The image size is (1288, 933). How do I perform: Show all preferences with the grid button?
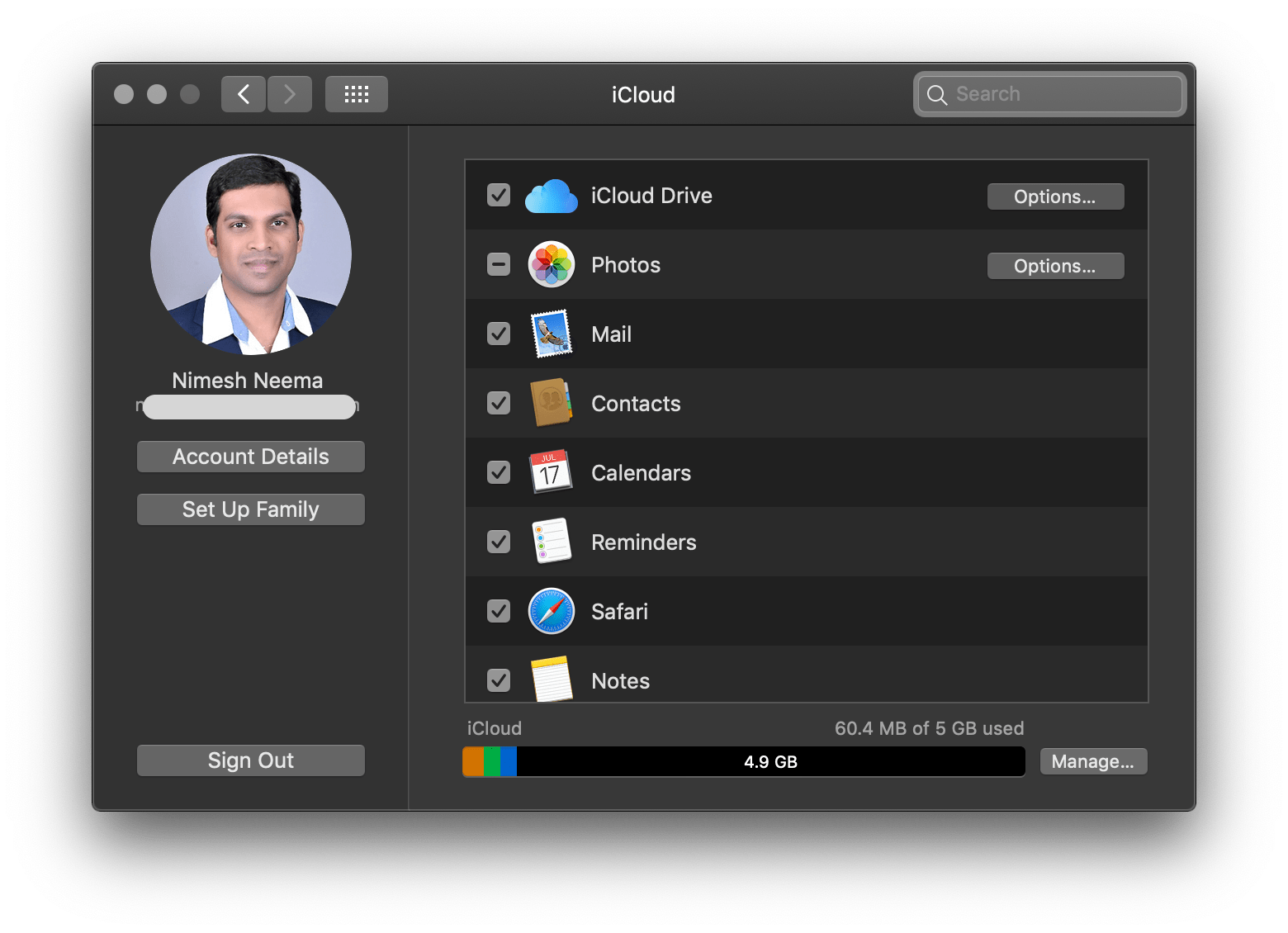coord(357,94)
